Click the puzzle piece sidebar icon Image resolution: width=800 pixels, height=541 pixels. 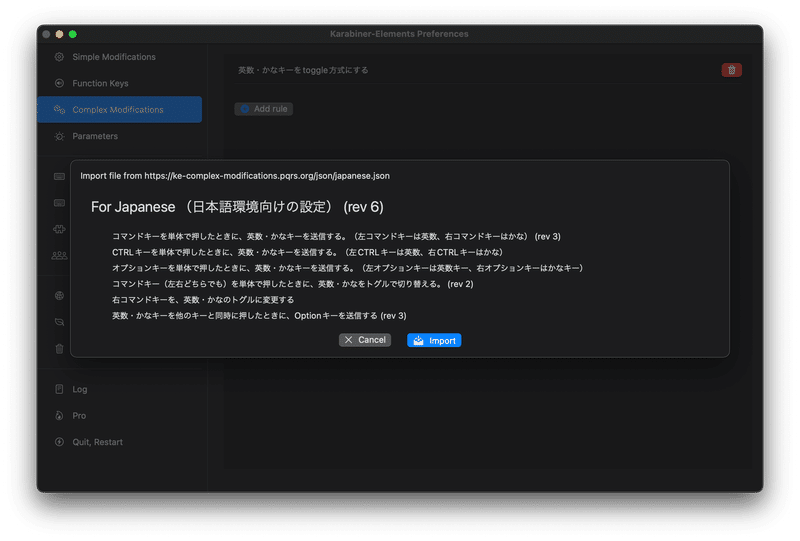(x=59, y=229)
